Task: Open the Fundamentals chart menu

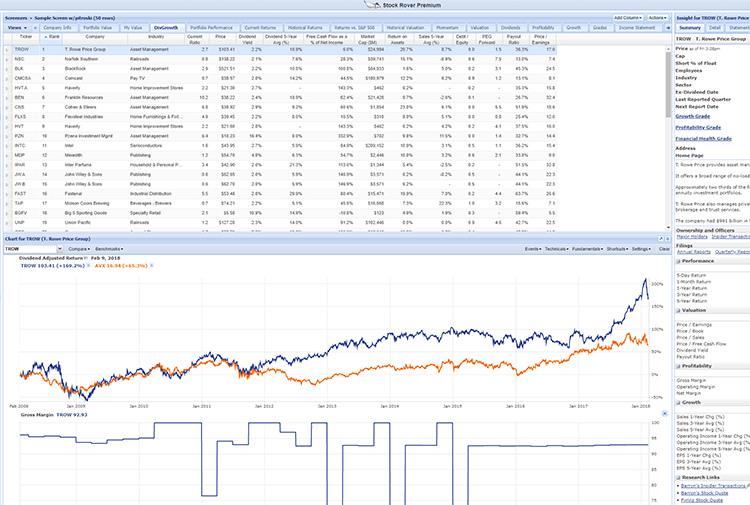Action: point(587,249)
